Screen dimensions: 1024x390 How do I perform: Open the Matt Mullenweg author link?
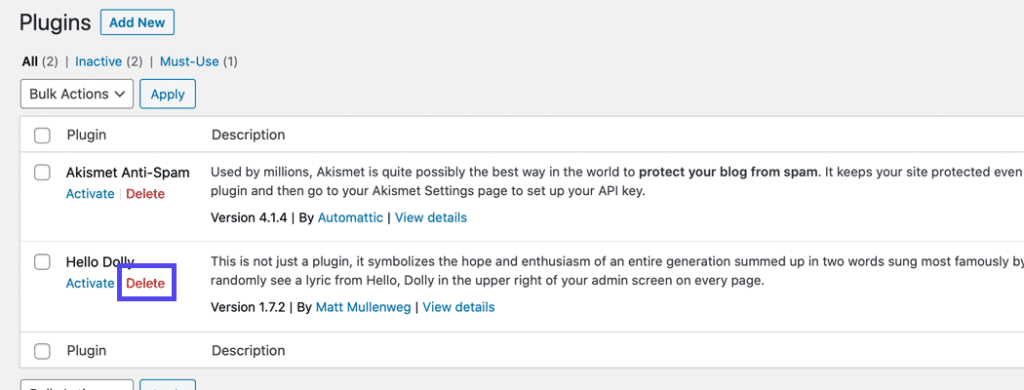click(363, 307)
